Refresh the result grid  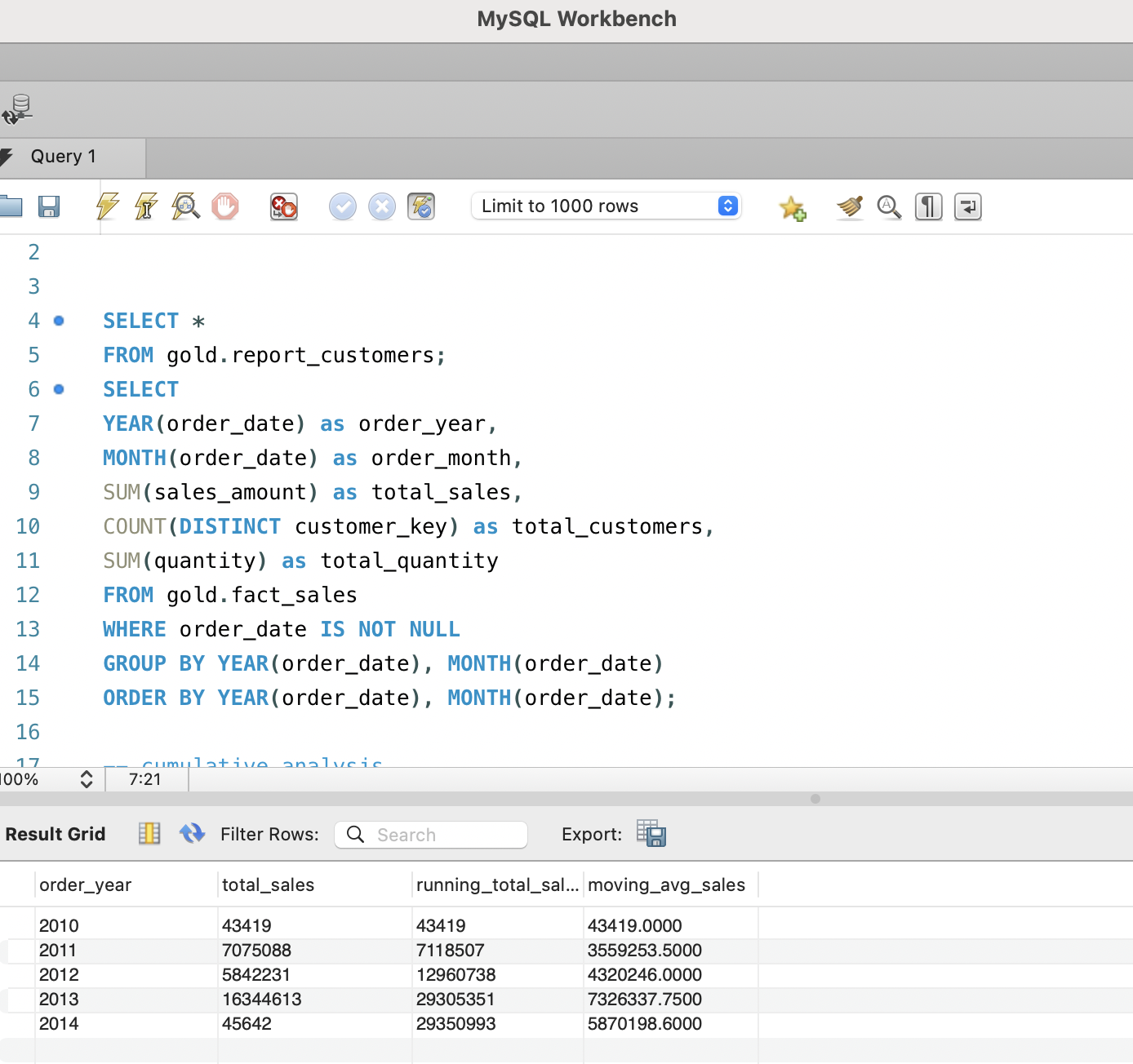click(193, 833)
